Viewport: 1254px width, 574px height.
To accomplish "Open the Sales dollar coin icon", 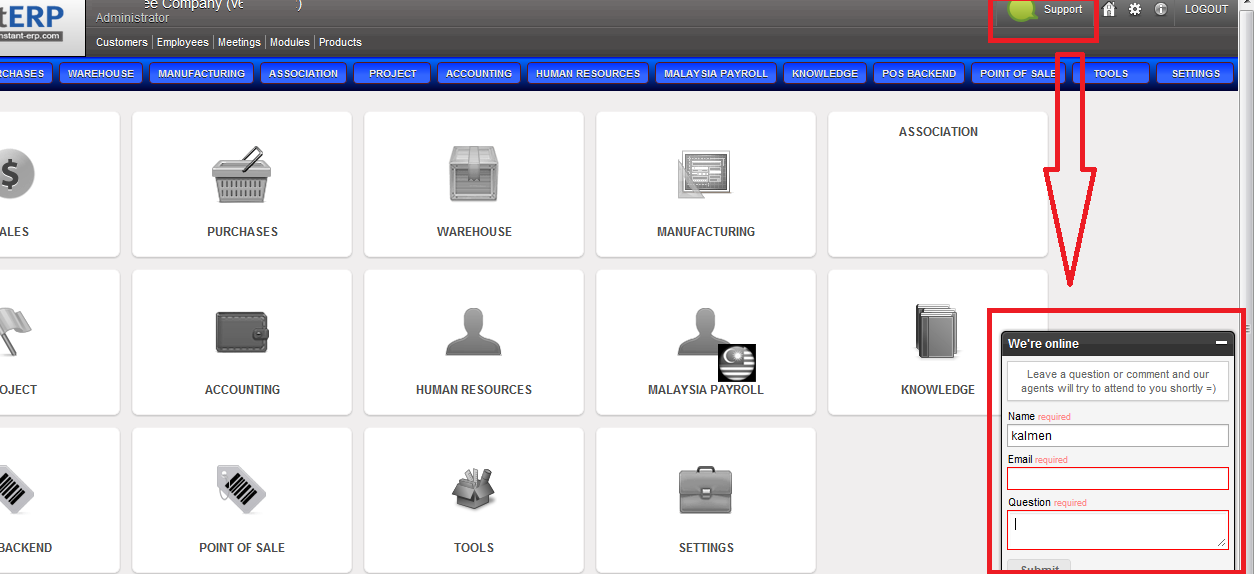I will [x=15, y=175].
